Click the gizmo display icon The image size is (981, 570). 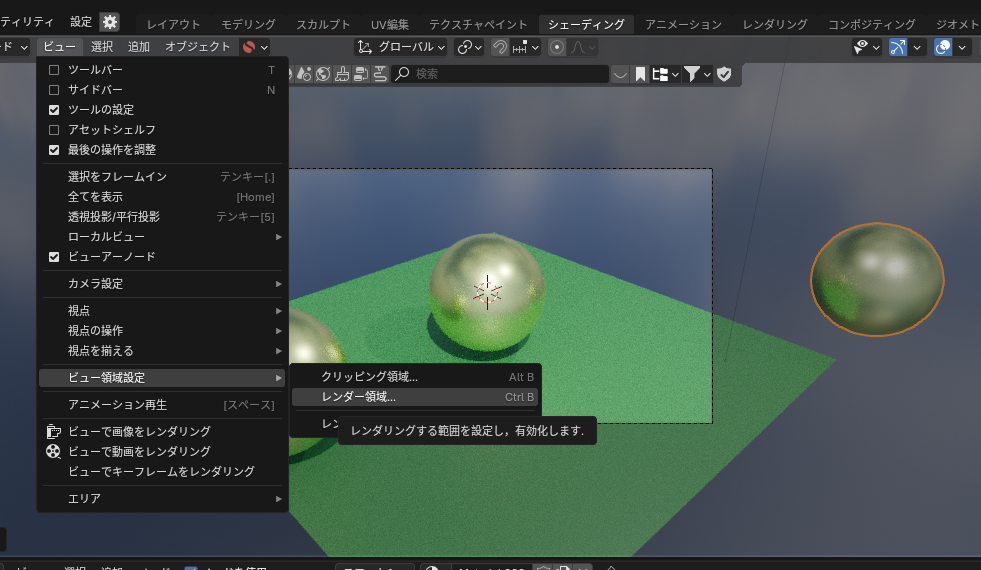coord(897,47)
